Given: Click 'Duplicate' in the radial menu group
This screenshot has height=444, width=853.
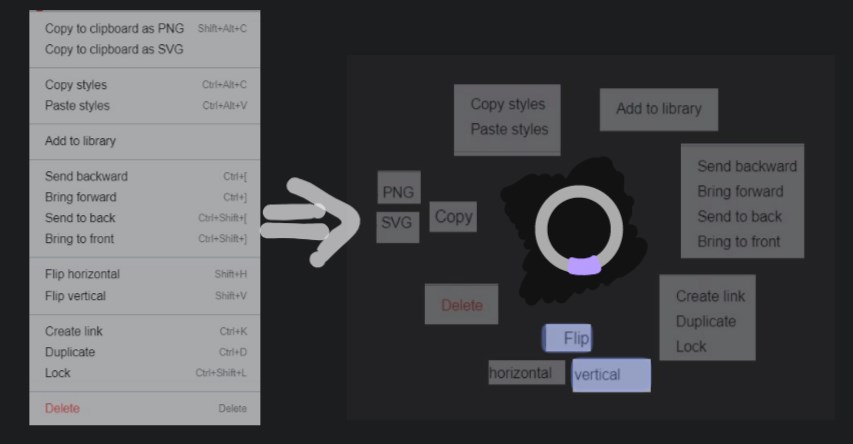Looking at the screenshot, I should point(706,322).
